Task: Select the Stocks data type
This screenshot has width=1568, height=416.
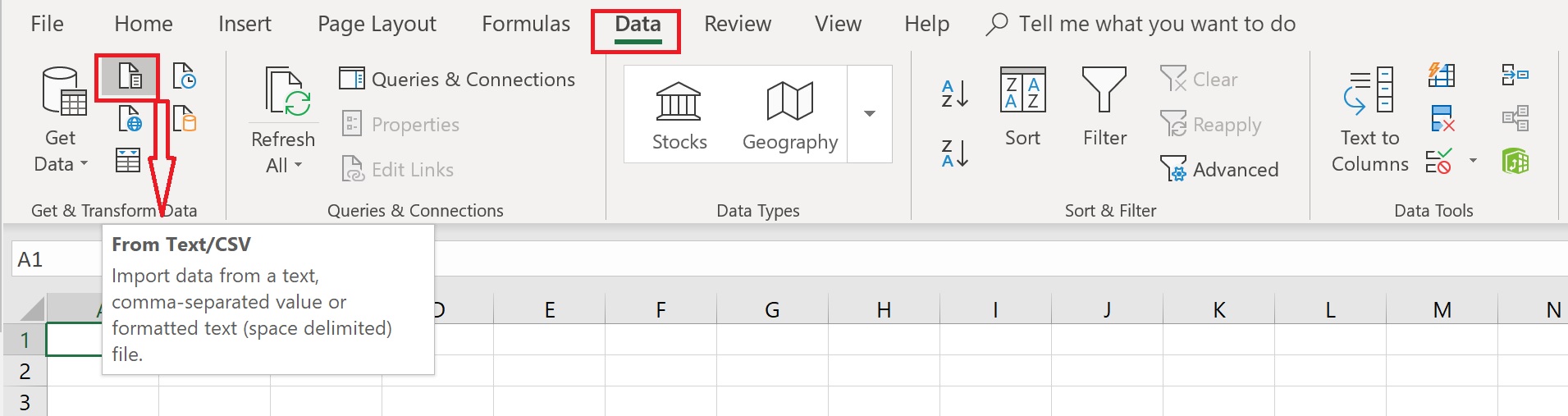Action: [679, 116]
